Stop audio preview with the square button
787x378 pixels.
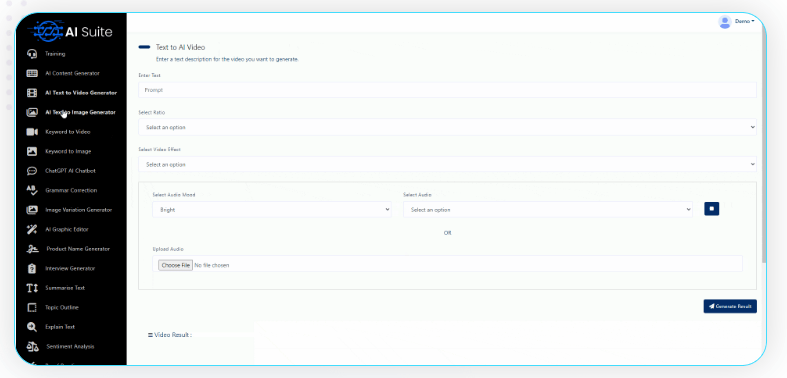click(711, 209)
